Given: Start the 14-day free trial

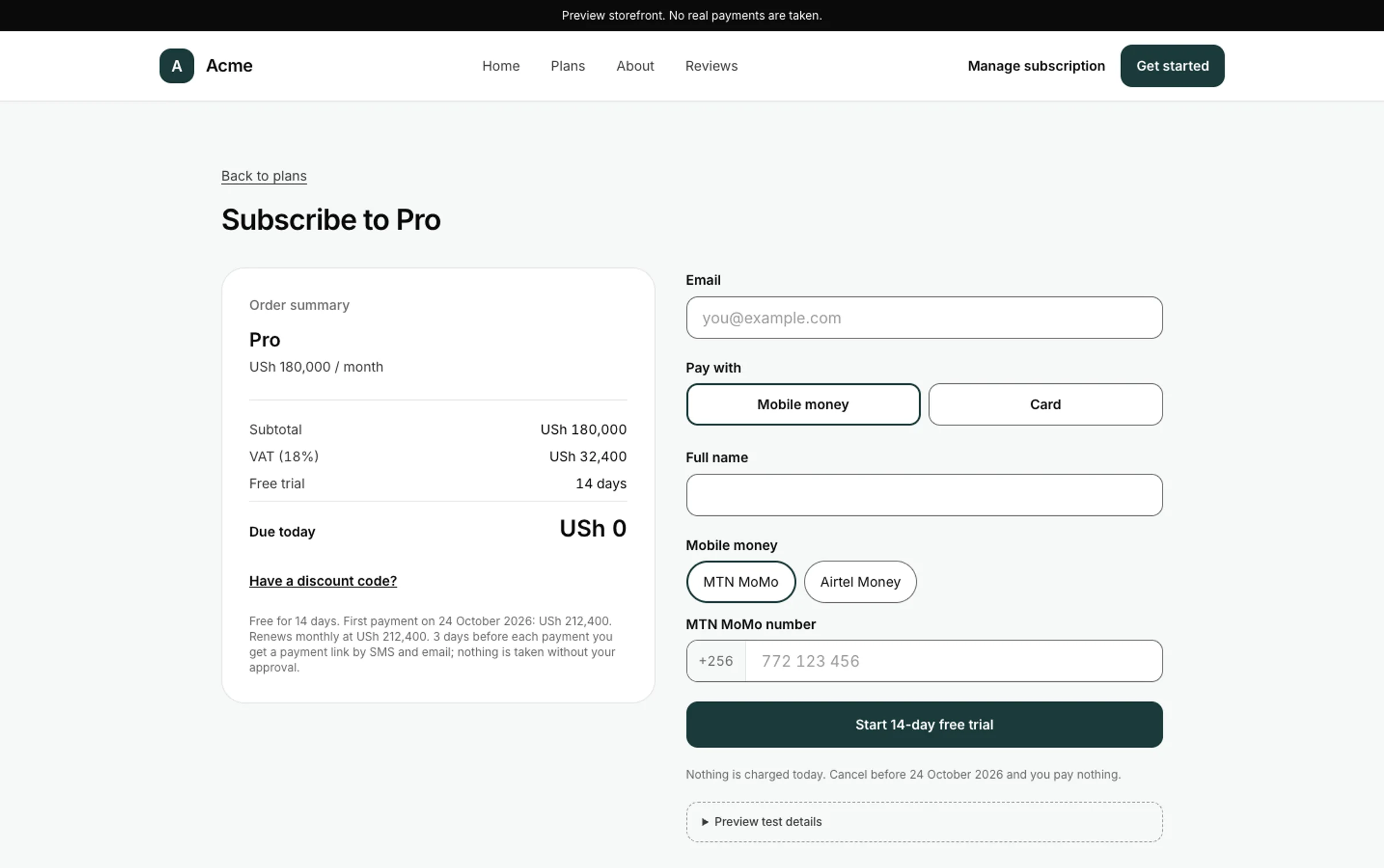Looking at the screenshot, I should click(x=924, y=724).
